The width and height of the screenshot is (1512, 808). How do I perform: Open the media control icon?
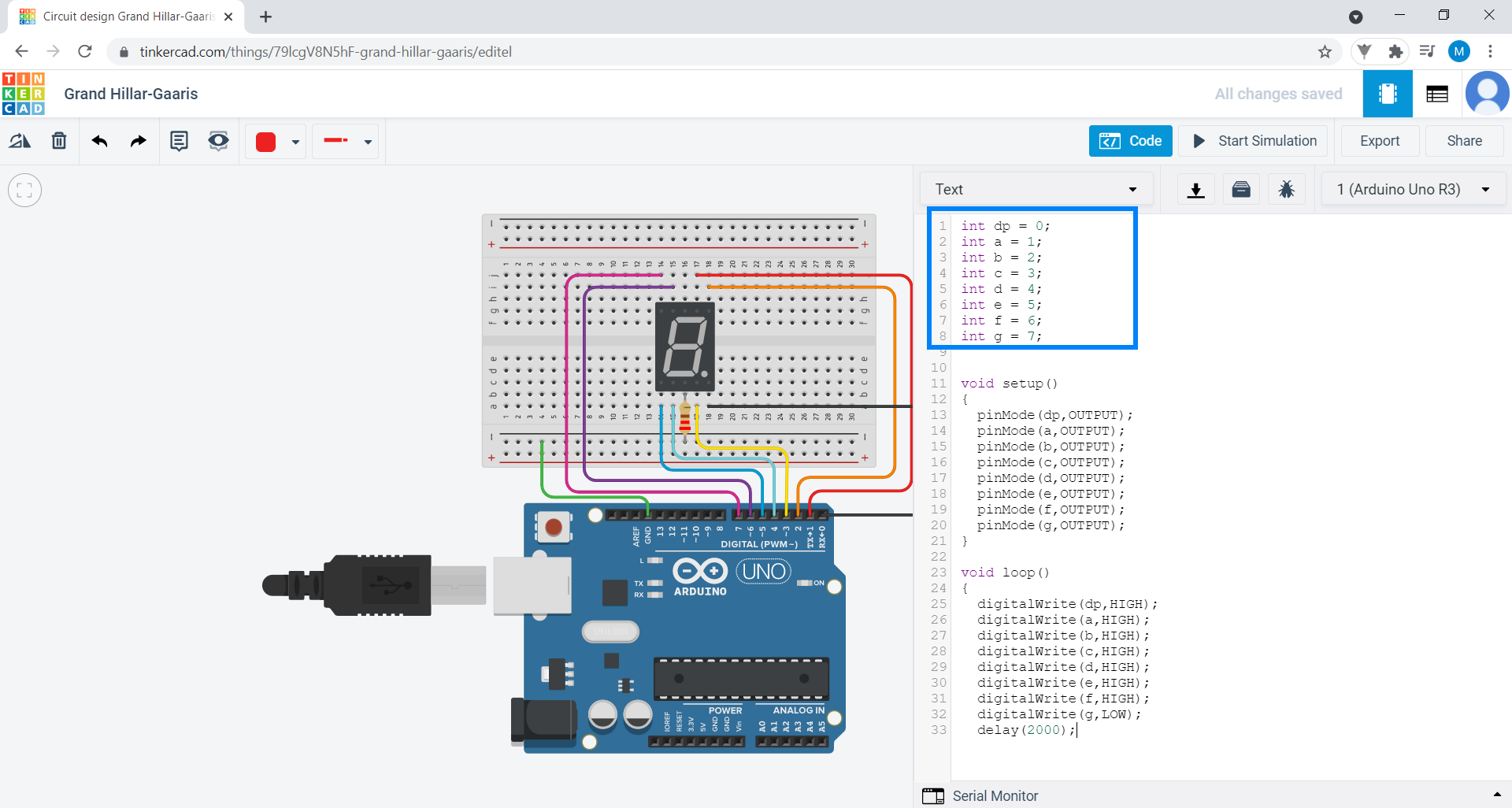pyautogui.click(x=1427, y=51)
